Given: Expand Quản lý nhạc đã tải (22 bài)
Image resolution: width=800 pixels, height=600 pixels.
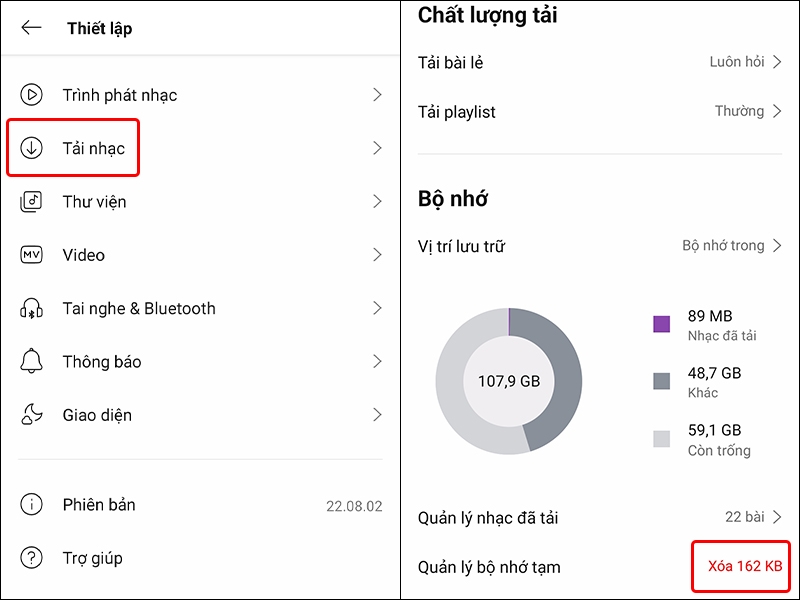Looking at the screenshot, I should pyautogui.click(x=745, y=517).
